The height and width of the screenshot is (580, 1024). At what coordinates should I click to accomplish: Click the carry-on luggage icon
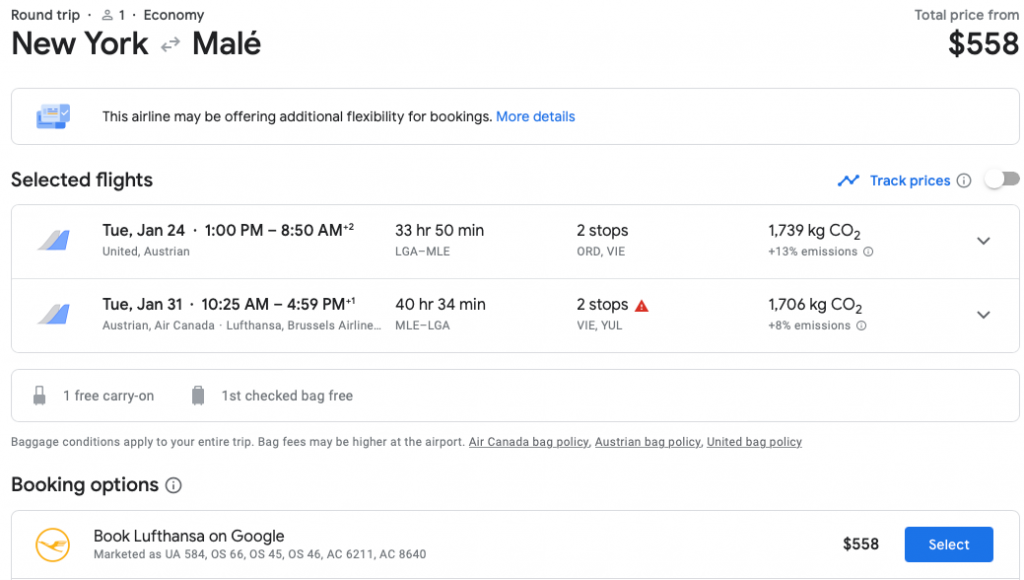point(40,396)
